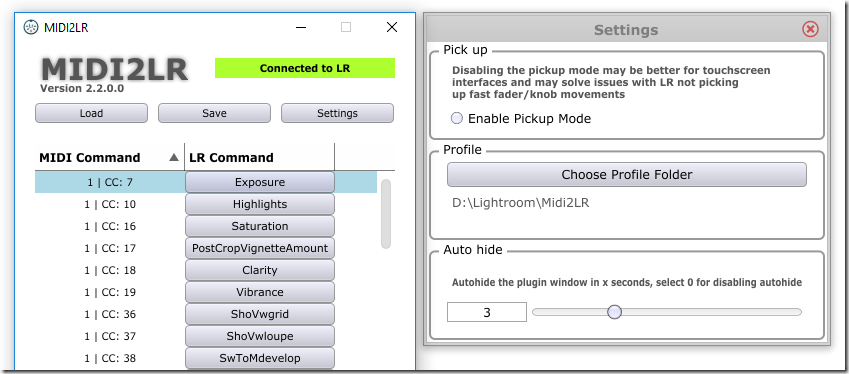849x374 pixels.
Task: Click the MIDI2LR app icon in title bar
Action: tap(31, 27)
